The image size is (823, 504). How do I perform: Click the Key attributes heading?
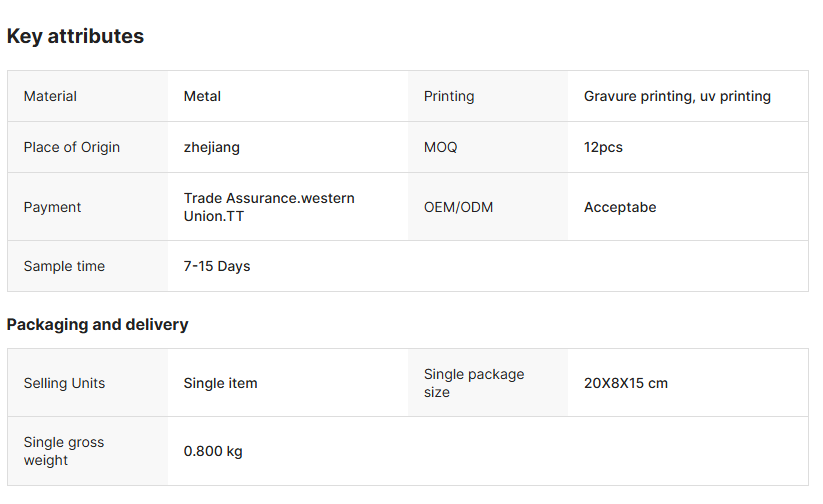point(75,36)
